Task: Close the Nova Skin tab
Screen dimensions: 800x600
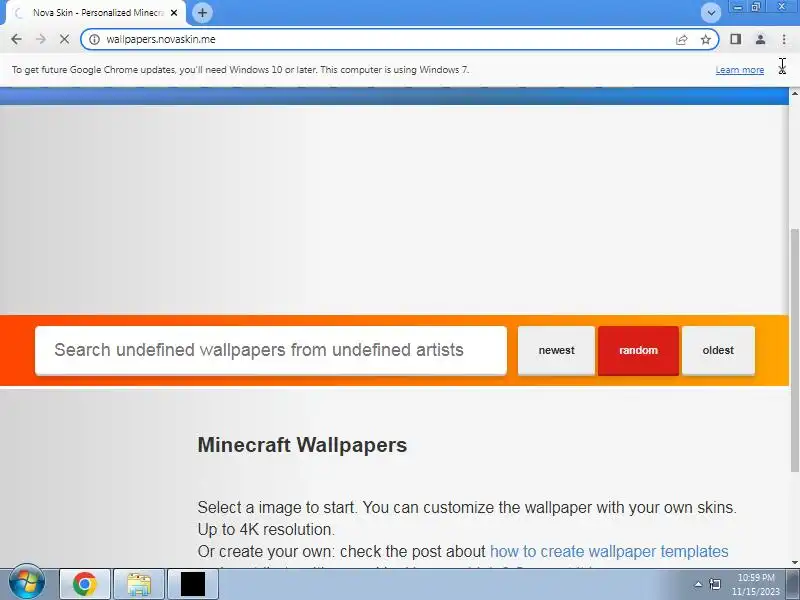Action: pos(174,13)
